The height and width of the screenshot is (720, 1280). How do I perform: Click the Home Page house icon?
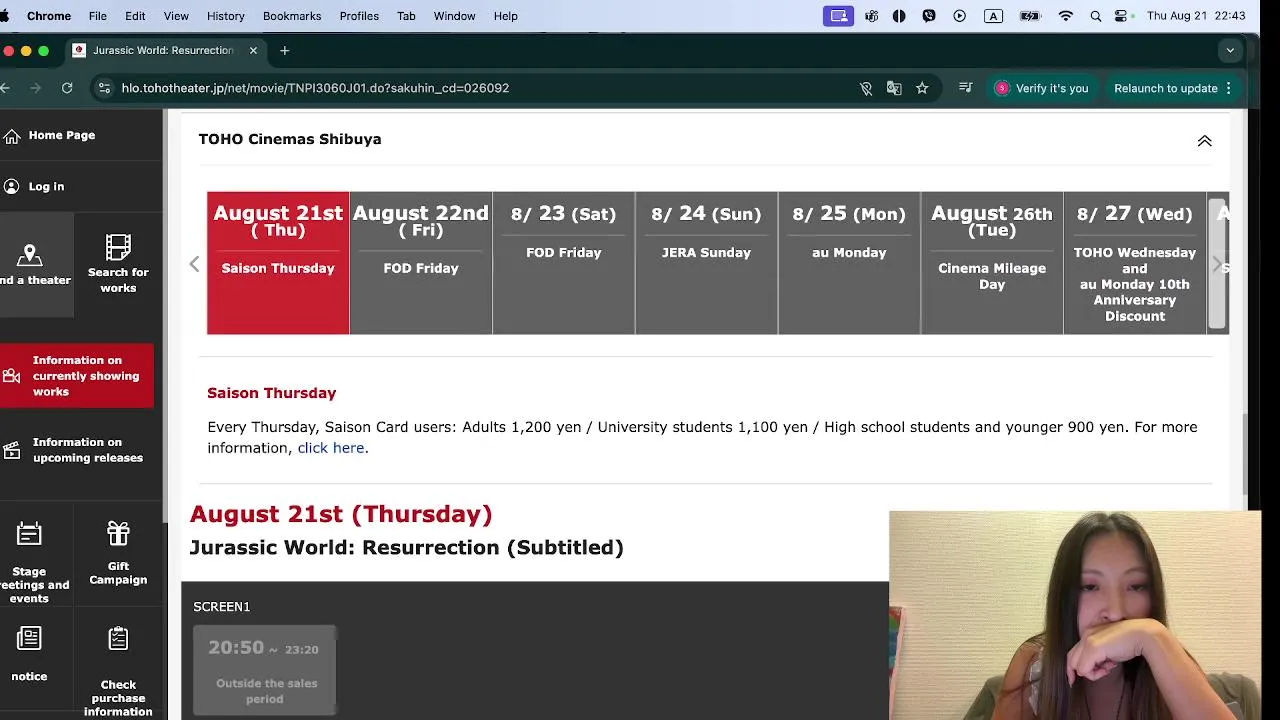pos(12,136)
